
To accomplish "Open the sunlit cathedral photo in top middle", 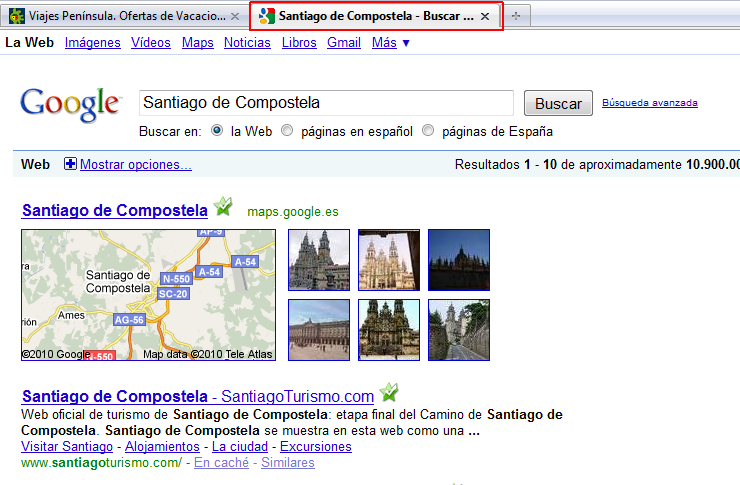I will (x=389, y=260).
